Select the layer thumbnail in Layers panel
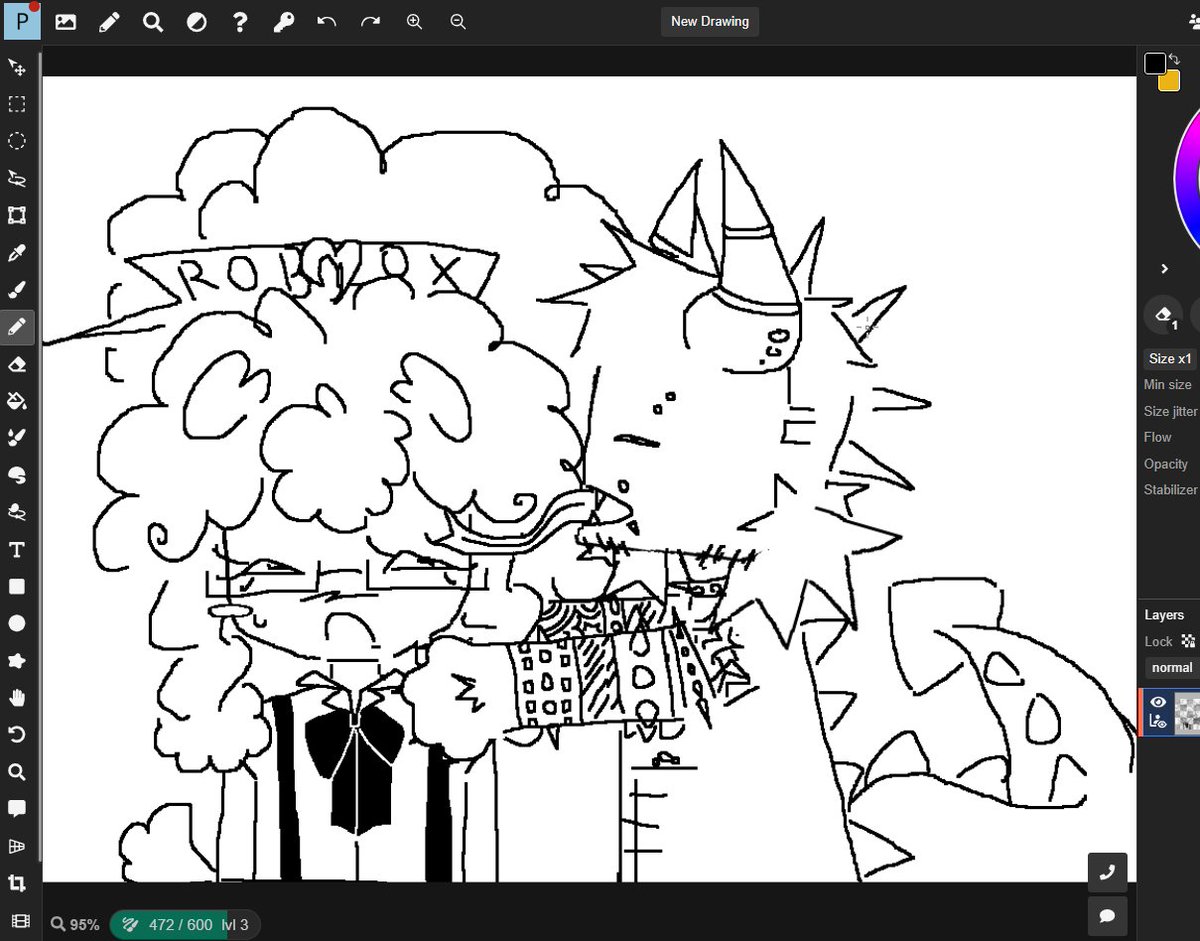 tap(1187, 713)
